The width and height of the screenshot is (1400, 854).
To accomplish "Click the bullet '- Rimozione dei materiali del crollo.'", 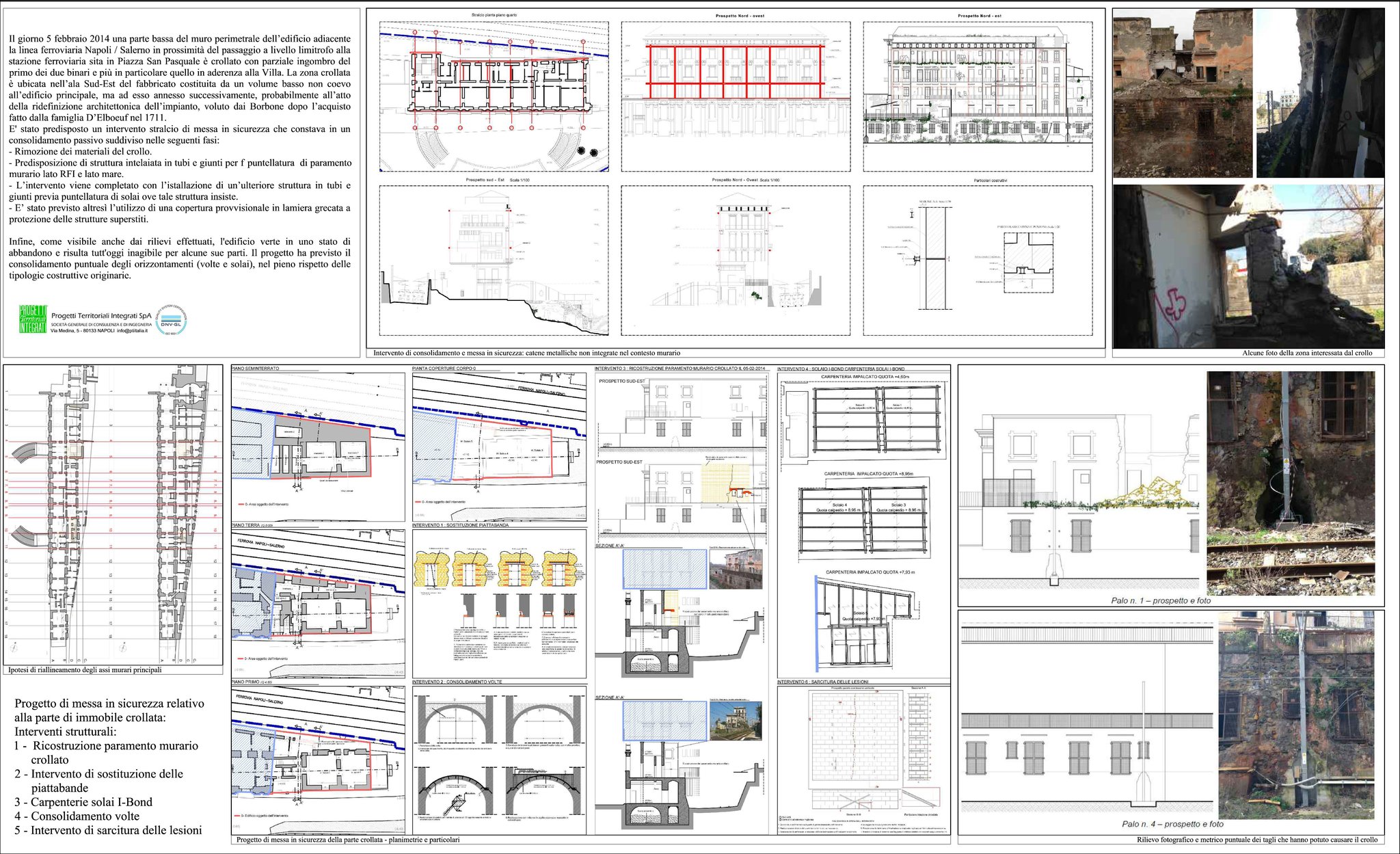I will (81, 151).
